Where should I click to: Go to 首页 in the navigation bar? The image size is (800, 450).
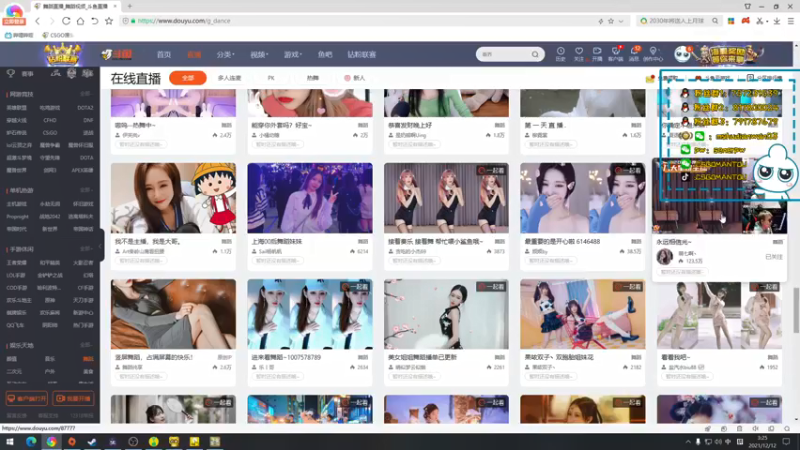(x=164, y=55)
